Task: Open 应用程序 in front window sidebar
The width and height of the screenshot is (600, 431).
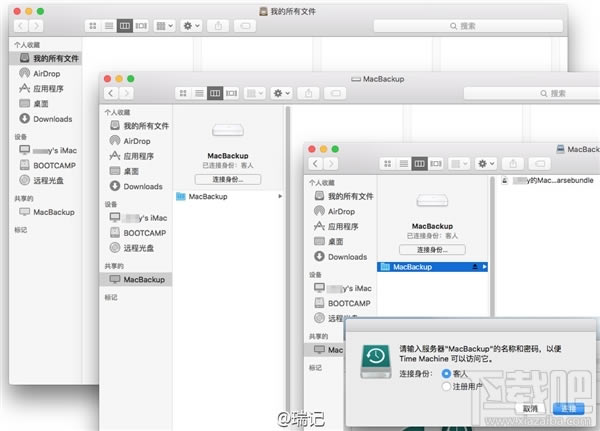Action: (x=341, y=226)
